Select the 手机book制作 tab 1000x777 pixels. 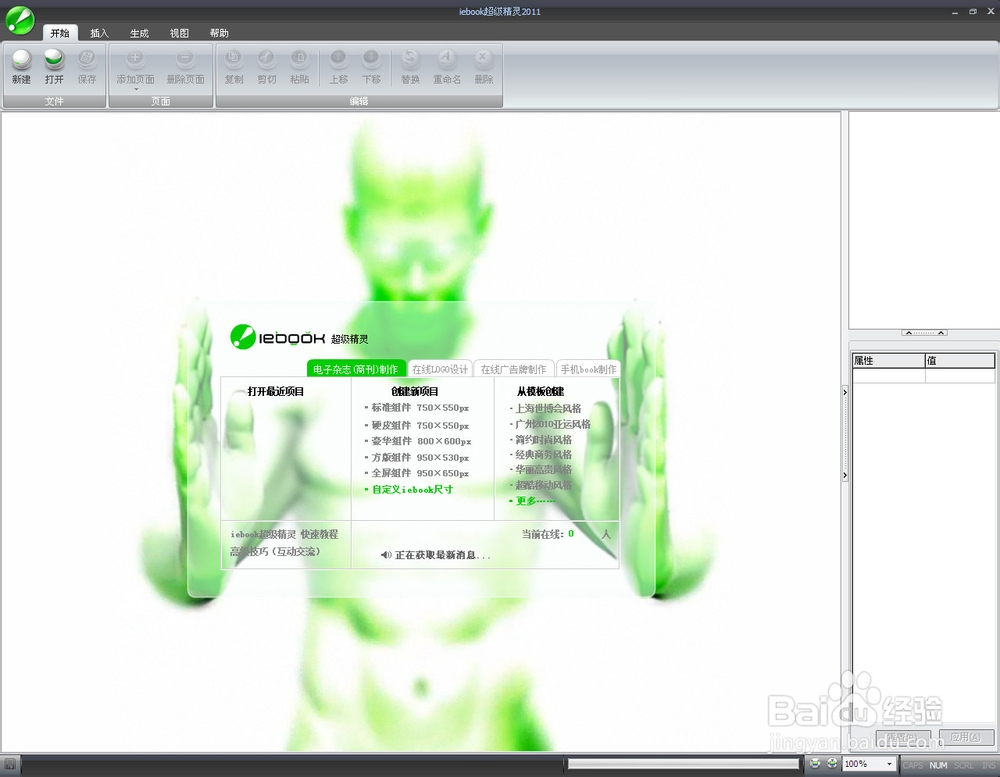click(588, 369)
